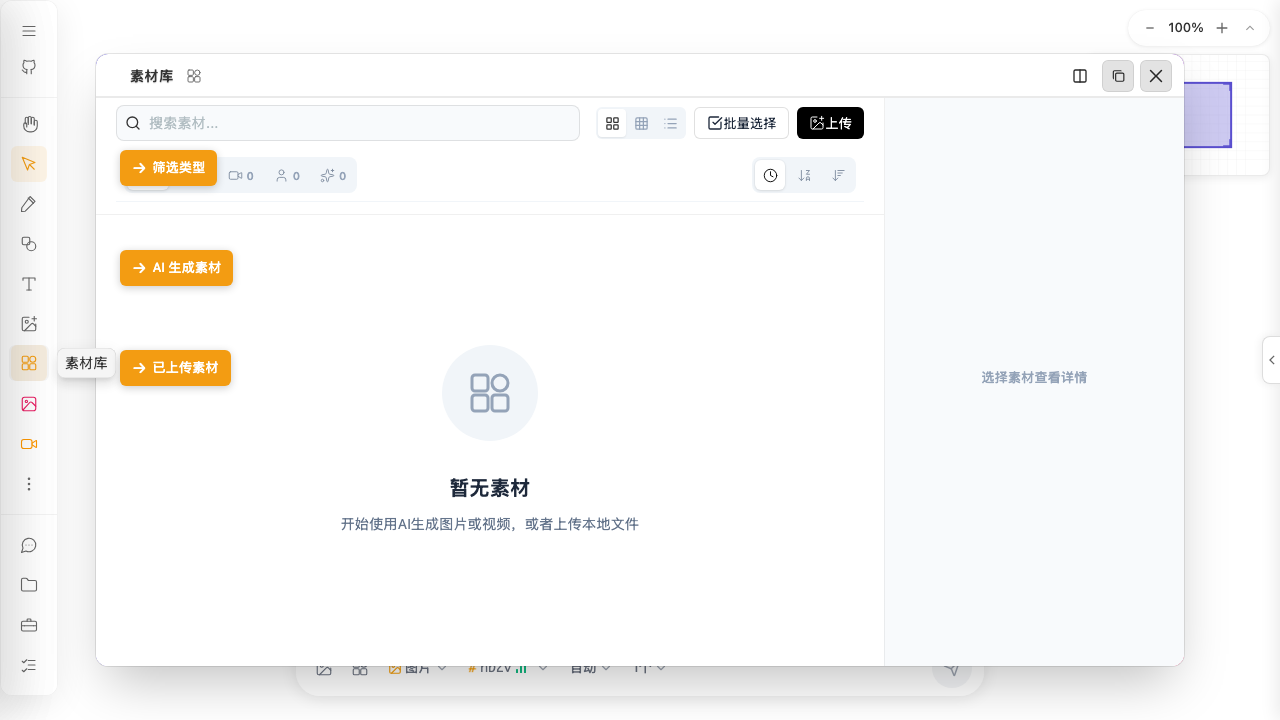Viewport: 1280px width, 720px height.
Task: Switch to list view layout
Action: coord(670,123)
